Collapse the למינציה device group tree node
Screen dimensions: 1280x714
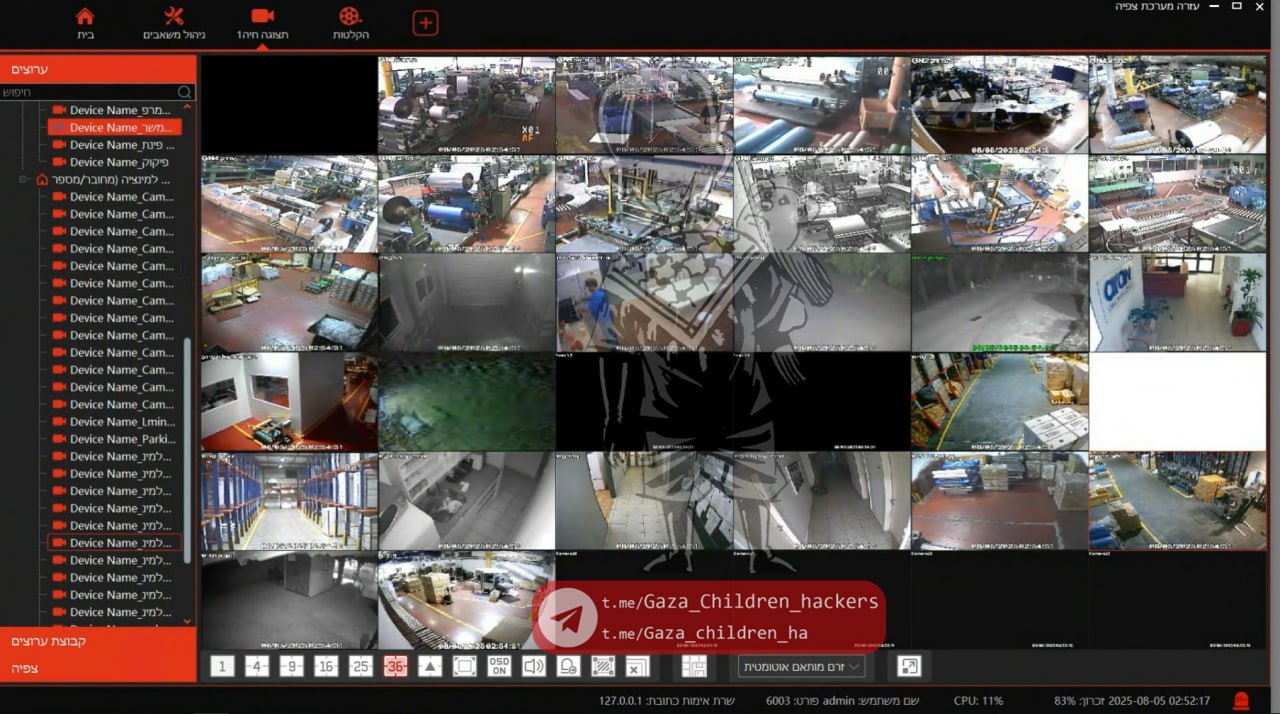tap(24, 180)
